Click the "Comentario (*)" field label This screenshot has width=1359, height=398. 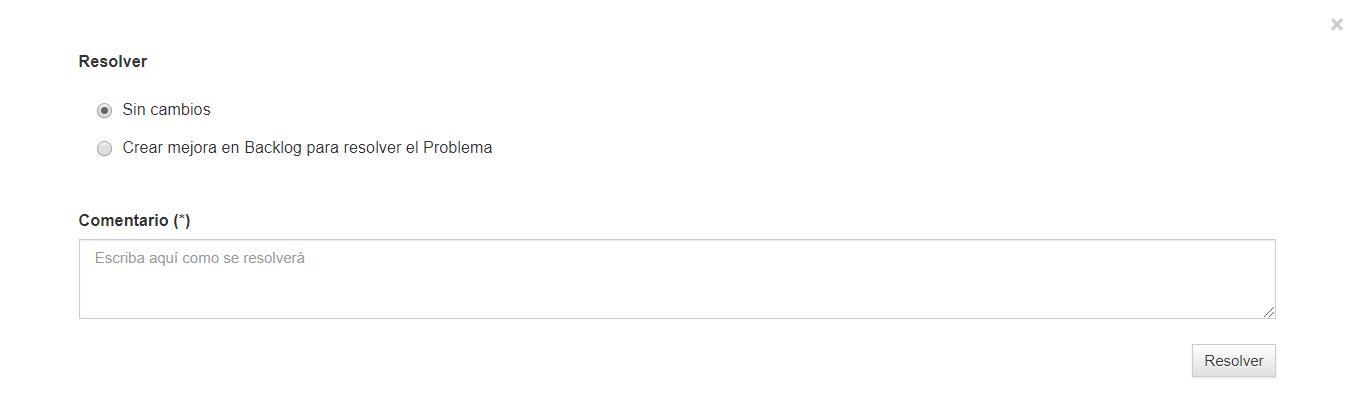[134, 220]
